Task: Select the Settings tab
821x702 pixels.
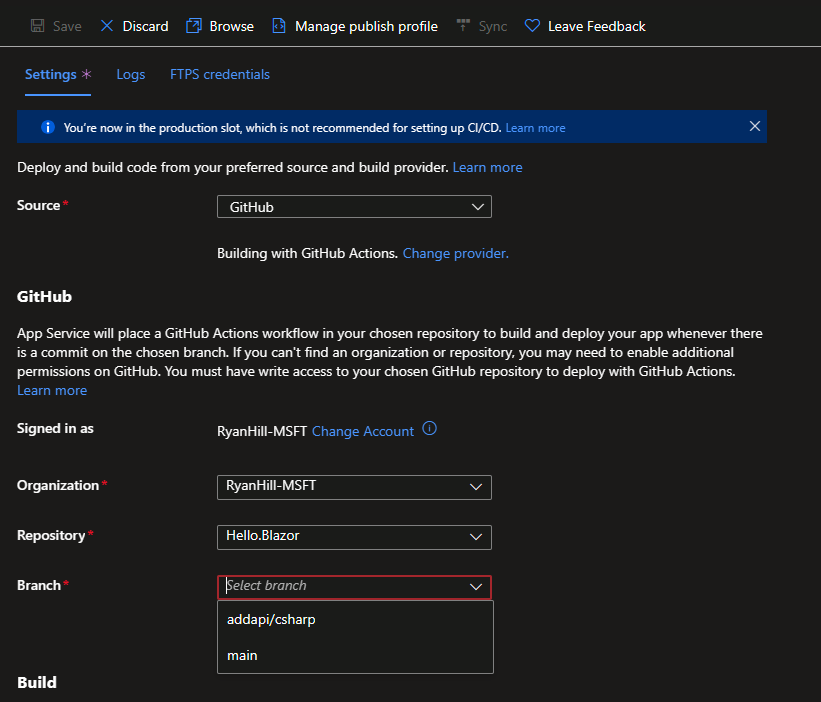Action: click(50, 74)
